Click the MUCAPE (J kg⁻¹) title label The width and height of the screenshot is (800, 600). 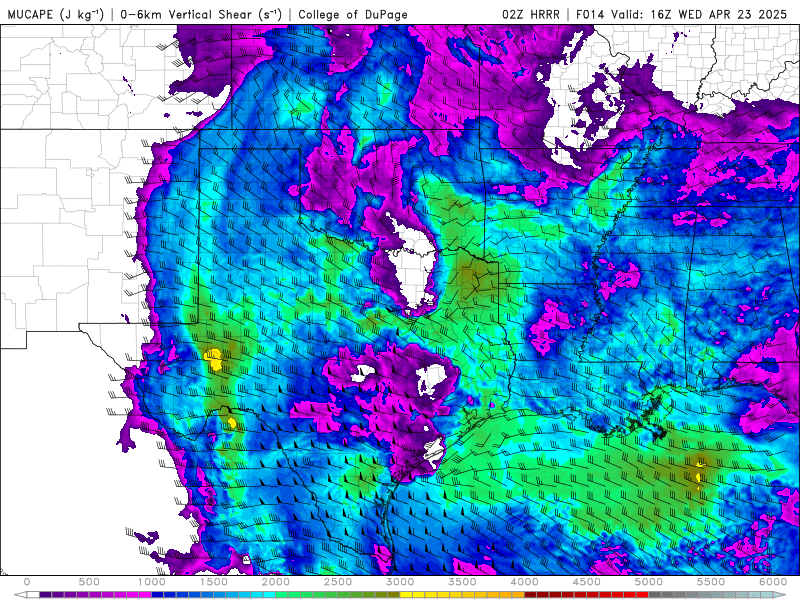[x=56, y=14]
